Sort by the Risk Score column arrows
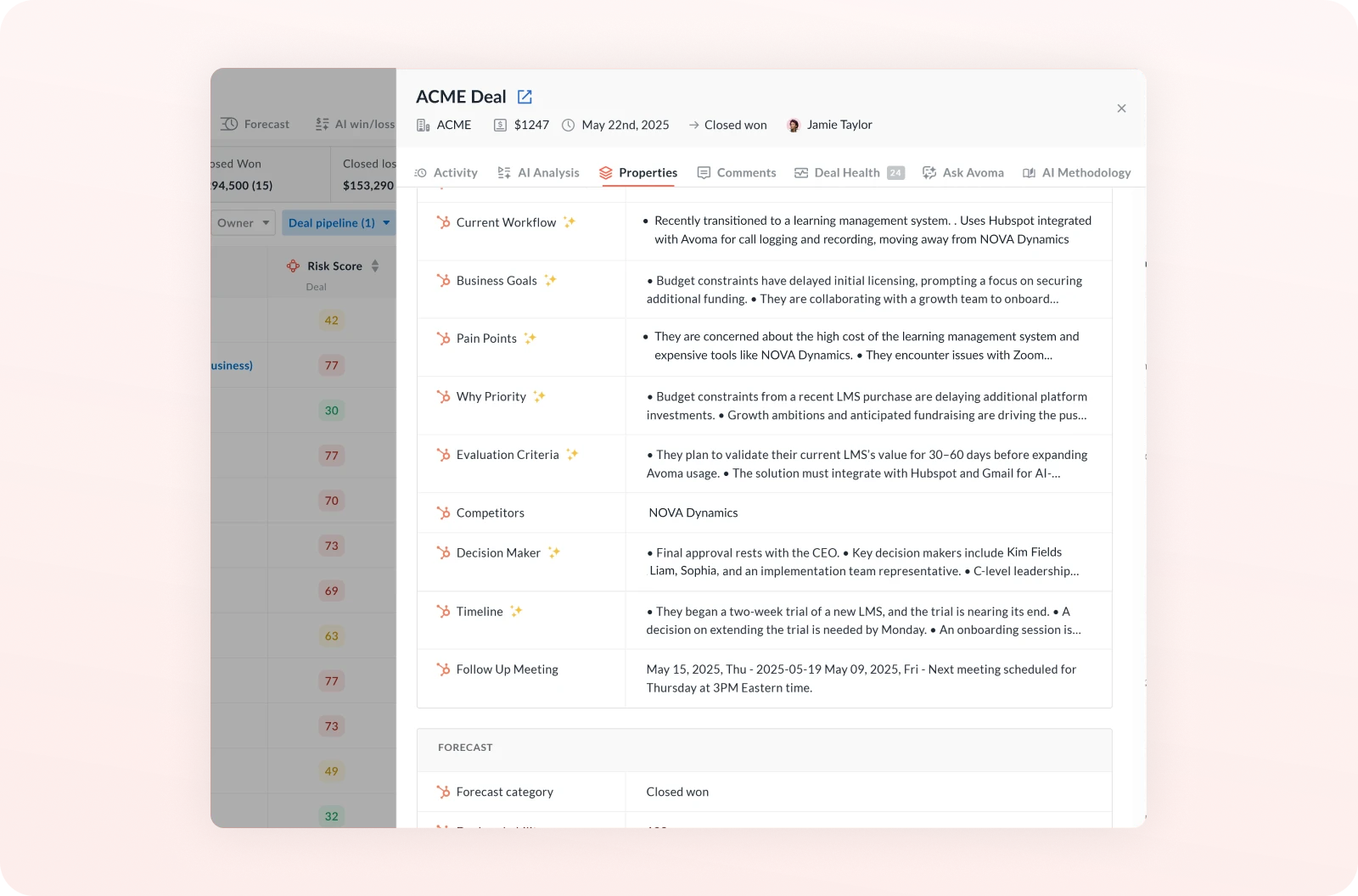 [375, 266]
